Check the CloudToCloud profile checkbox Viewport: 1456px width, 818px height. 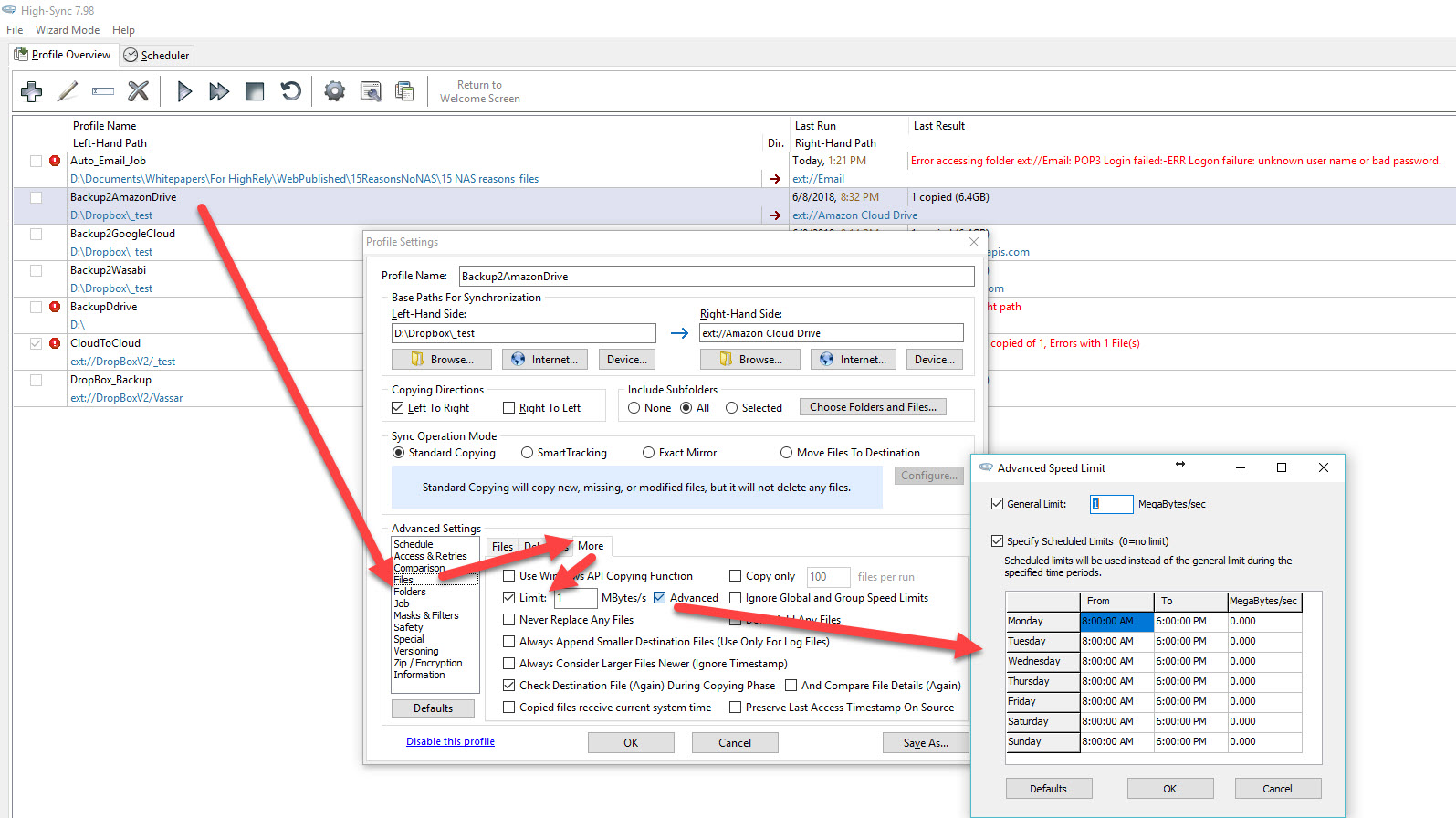click(36, 343)
